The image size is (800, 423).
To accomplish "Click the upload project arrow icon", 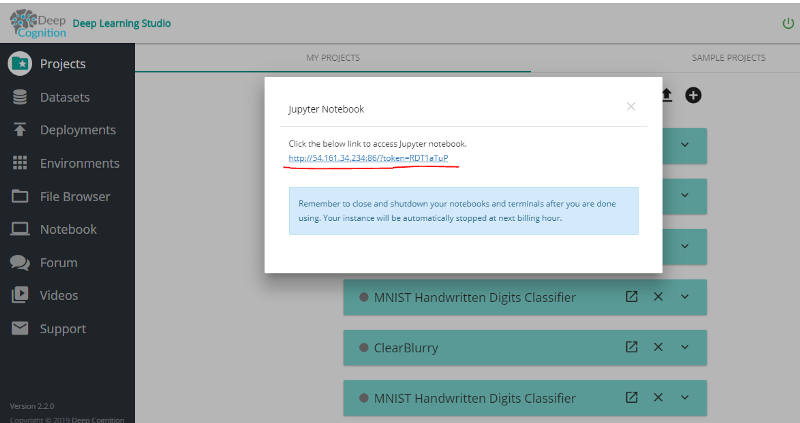I will pos(666,95).
